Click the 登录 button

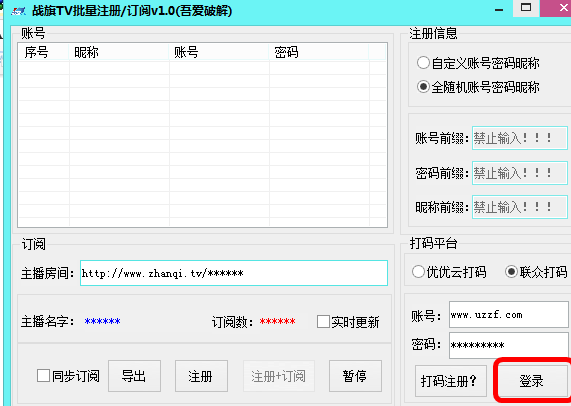tap(532, 381)
